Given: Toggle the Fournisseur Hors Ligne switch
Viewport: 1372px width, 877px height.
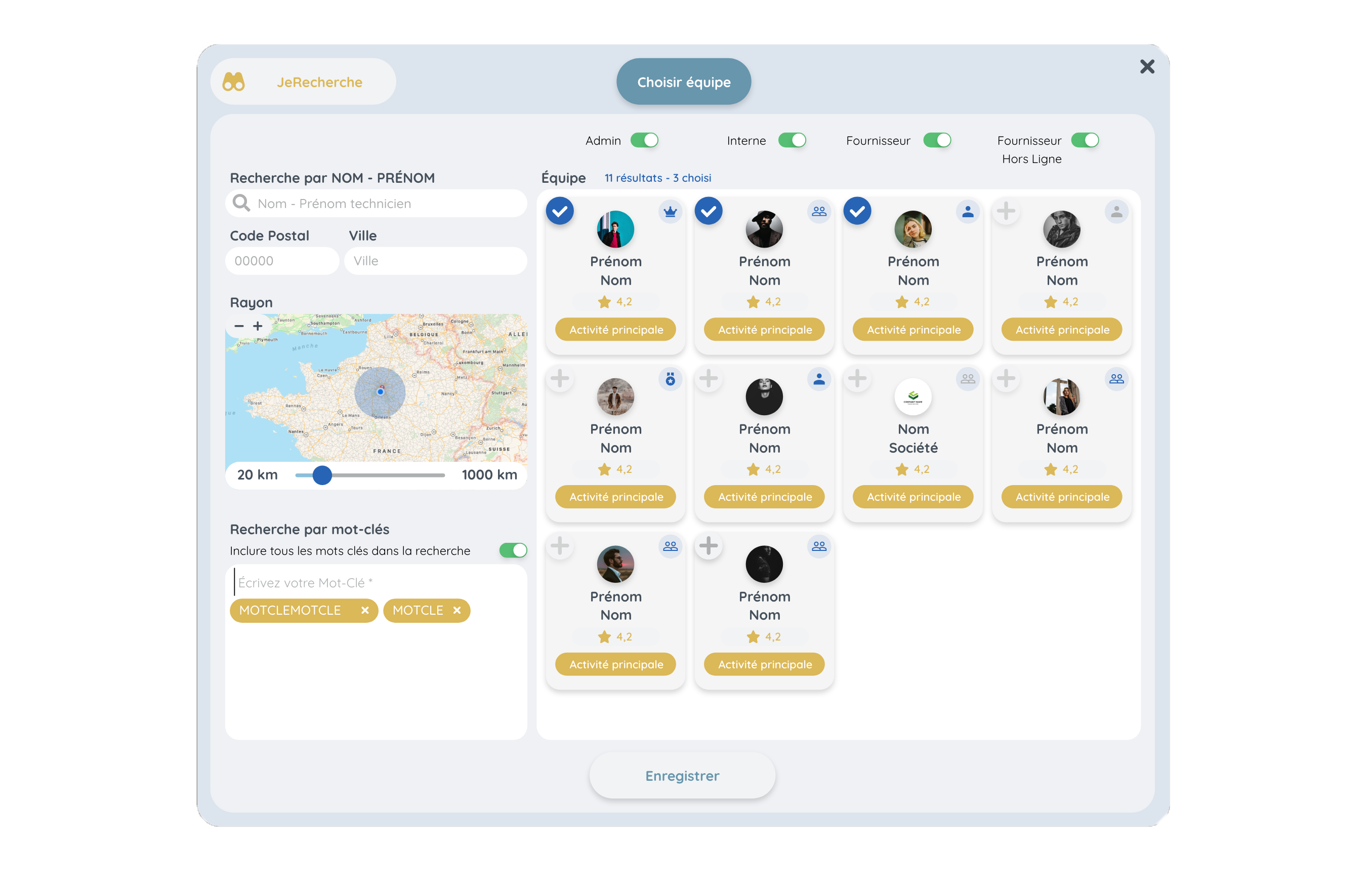Looking at the screenshot, I should pos(1084,140).
